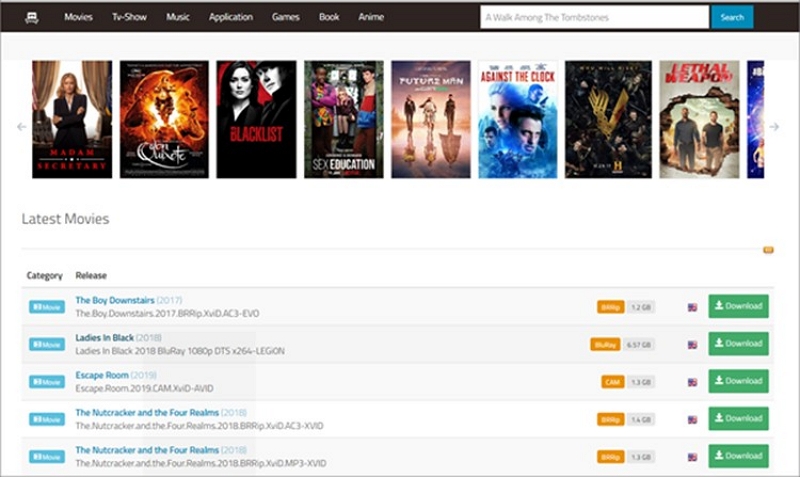The width and height of the screenshot is (800, 477).
Task: Open Future Man poster
Action: coord(431,119)
